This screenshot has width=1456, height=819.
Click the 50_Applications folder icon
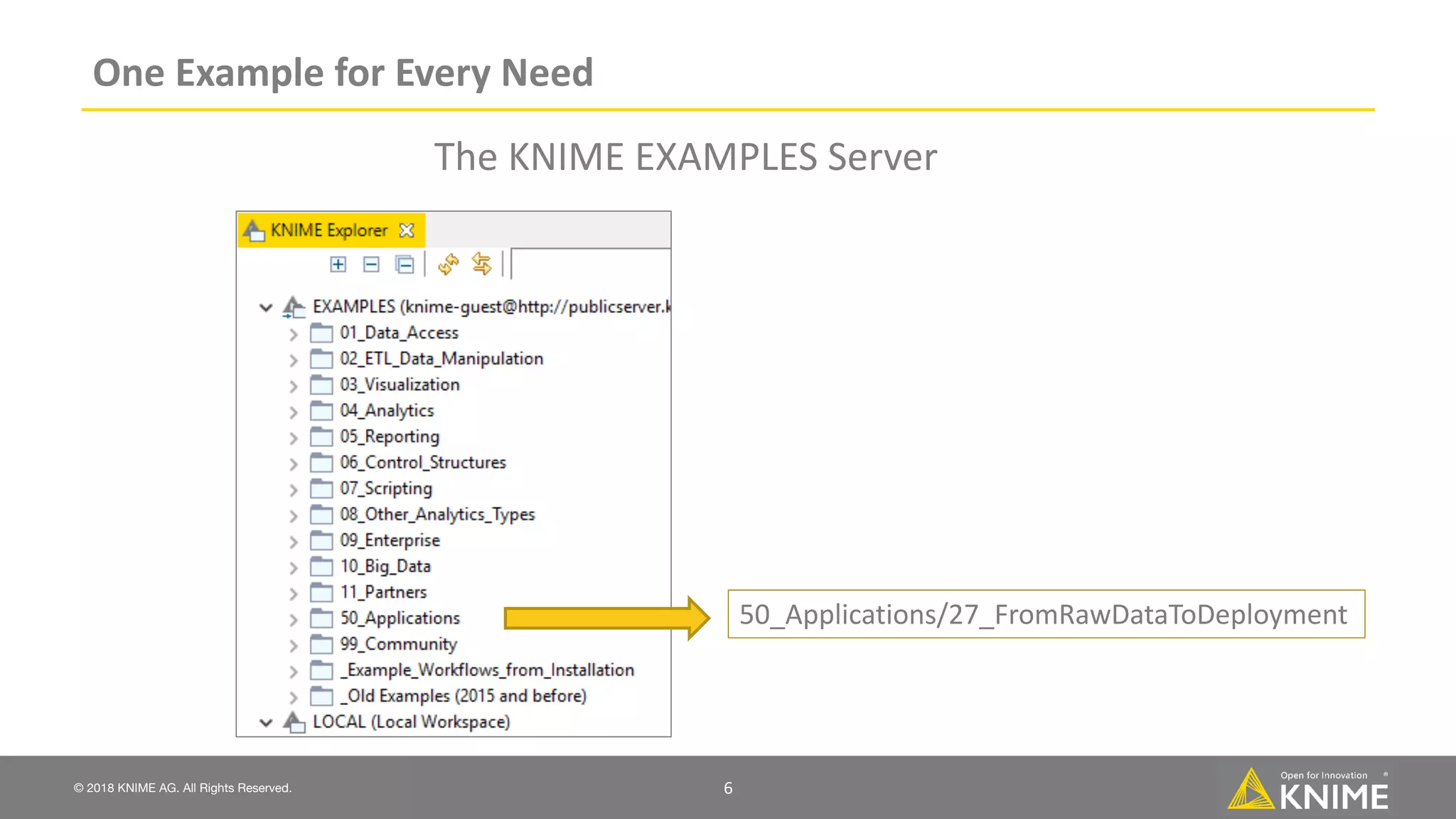click(x=321, y=619)
